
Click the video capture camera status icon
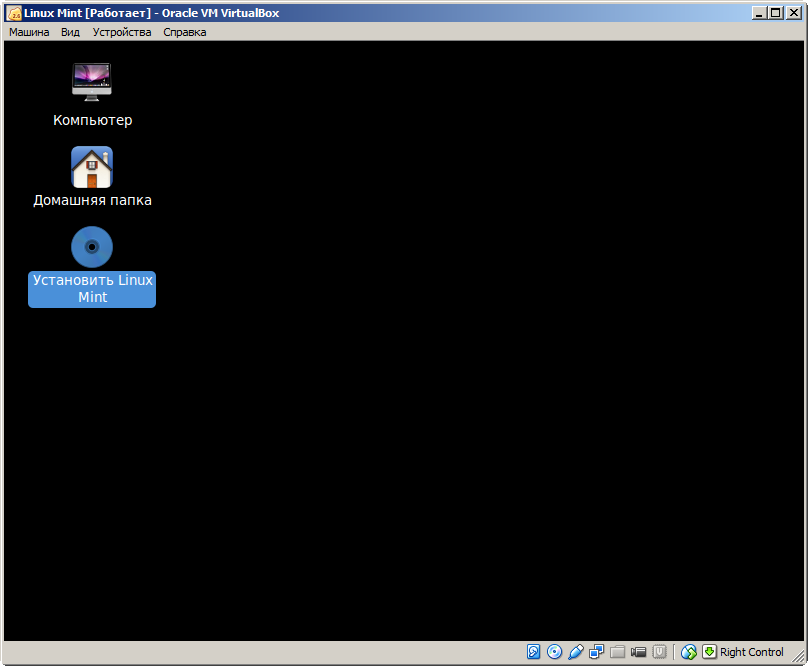tap(638, 652)
